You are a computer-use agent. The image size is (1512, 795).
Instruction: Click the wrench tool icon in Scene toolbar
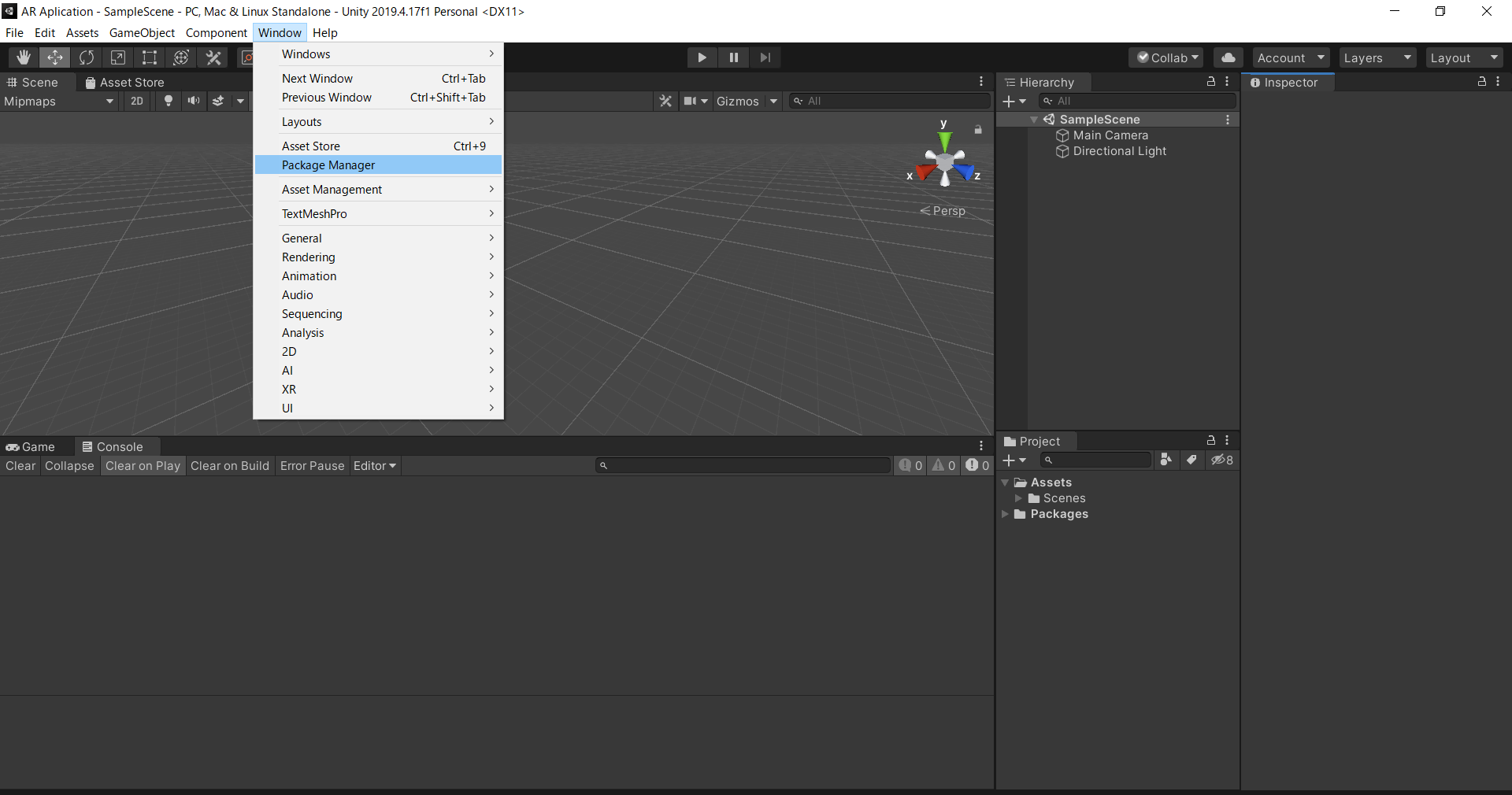tap(665, 101)
